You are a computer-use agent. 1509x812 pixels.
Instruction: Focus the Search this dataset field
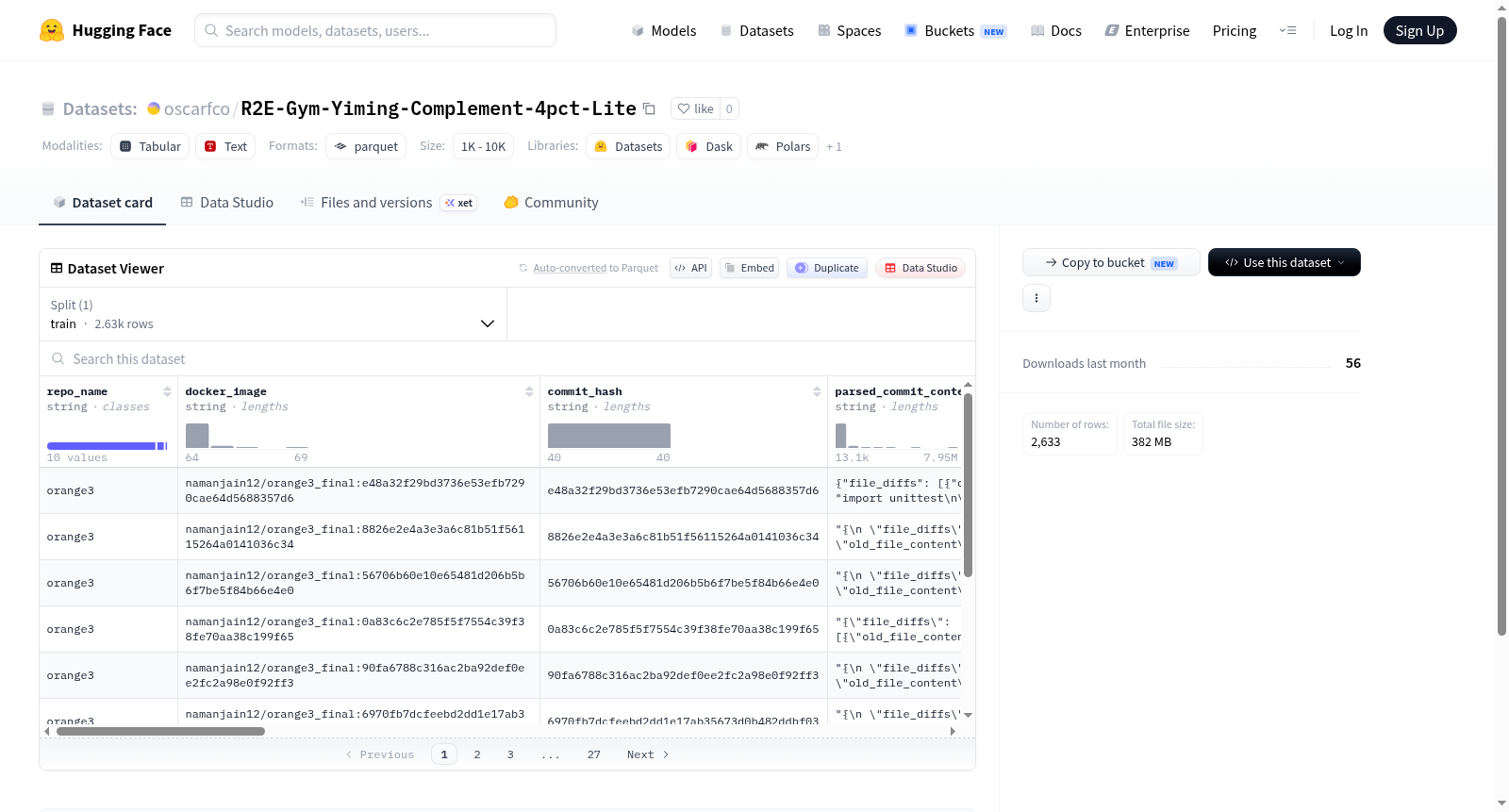(x=507, y=358)
